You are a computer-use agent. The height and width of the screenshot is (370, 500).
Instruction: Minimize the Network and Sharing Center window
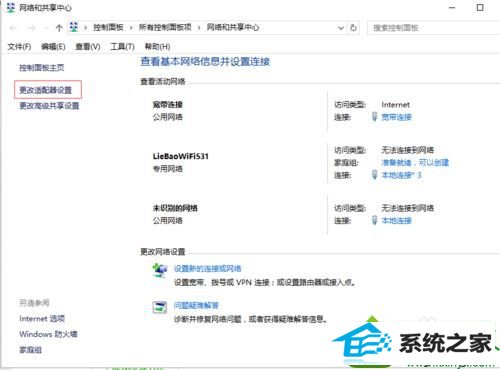pyautogui.click(x=452, y=8)
